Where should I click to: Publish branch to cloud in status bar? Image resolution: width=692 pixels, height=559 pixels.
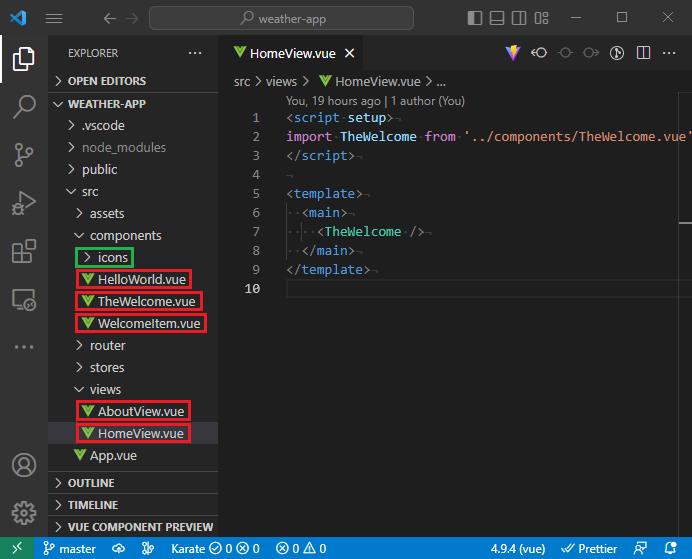[118, 548]
